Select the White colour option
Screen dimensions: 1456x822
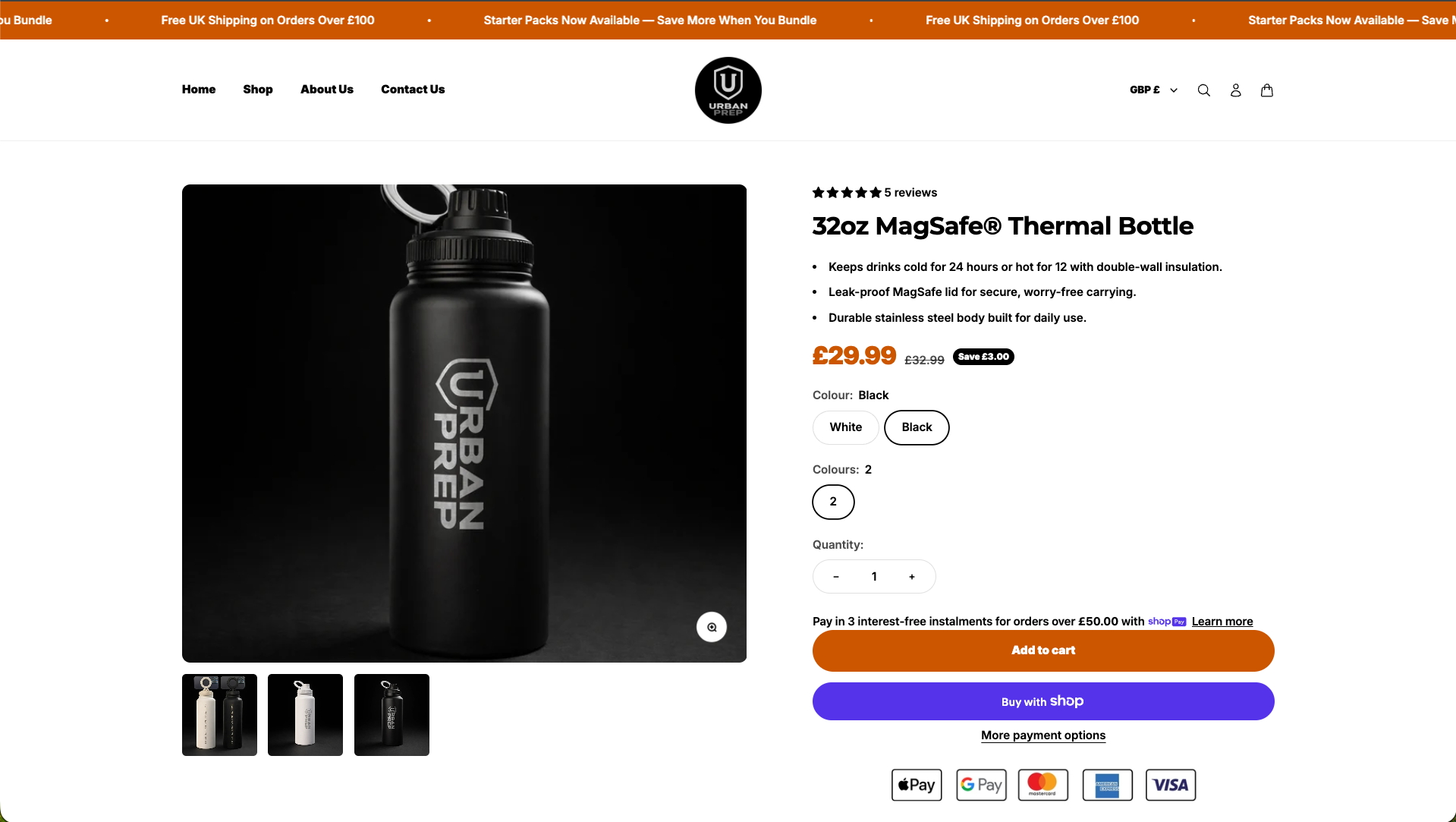pyautogui.click(x=845, y=427)
